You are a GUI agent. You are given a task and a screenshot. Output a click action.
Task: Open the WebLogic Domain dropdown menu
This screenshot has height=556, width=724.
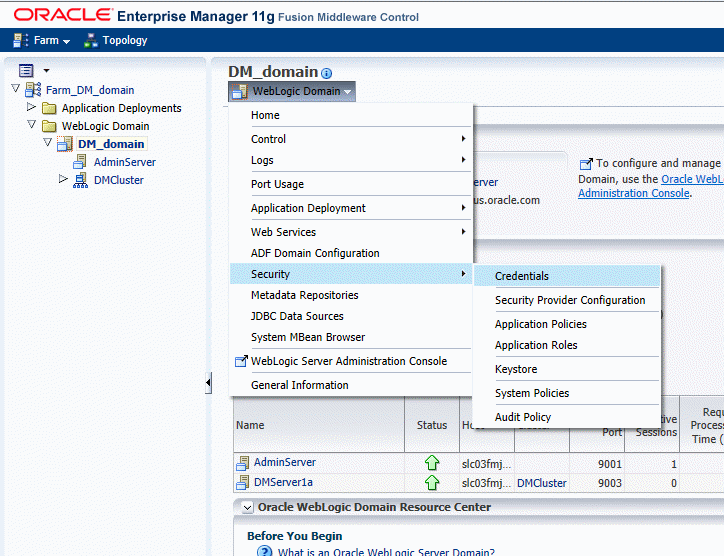pos(292,91)
